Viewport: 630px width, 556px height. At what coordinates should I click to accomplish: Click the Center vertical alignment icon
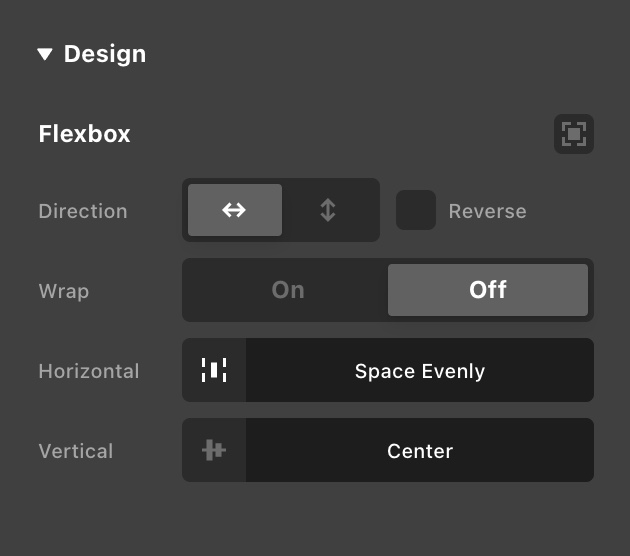[x=214, y=450]
